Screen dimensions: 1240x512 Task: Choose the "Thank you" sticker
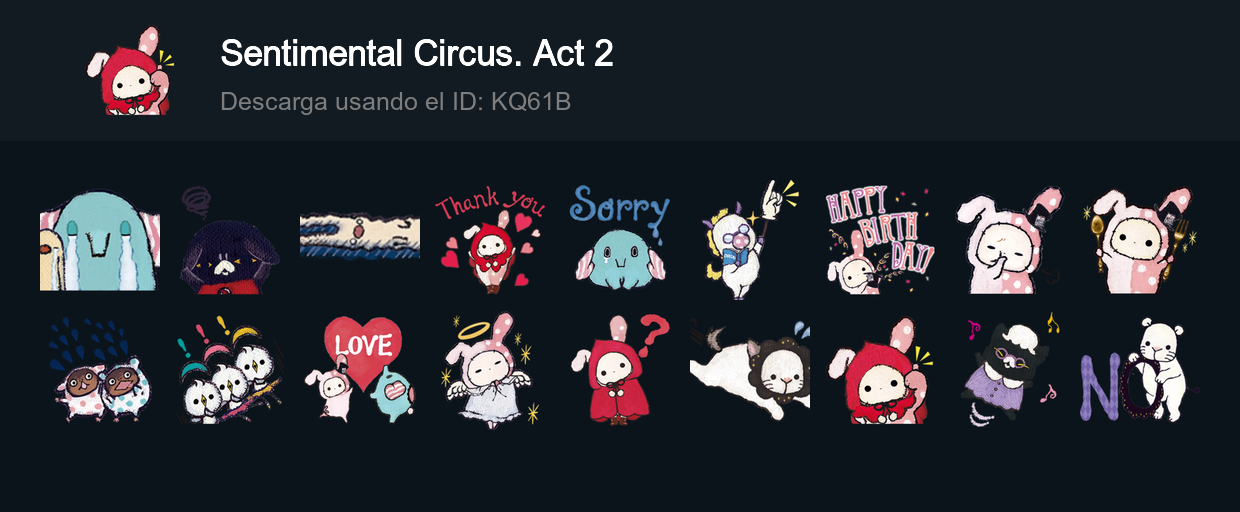pyautogui.click(x=490, y=239)
